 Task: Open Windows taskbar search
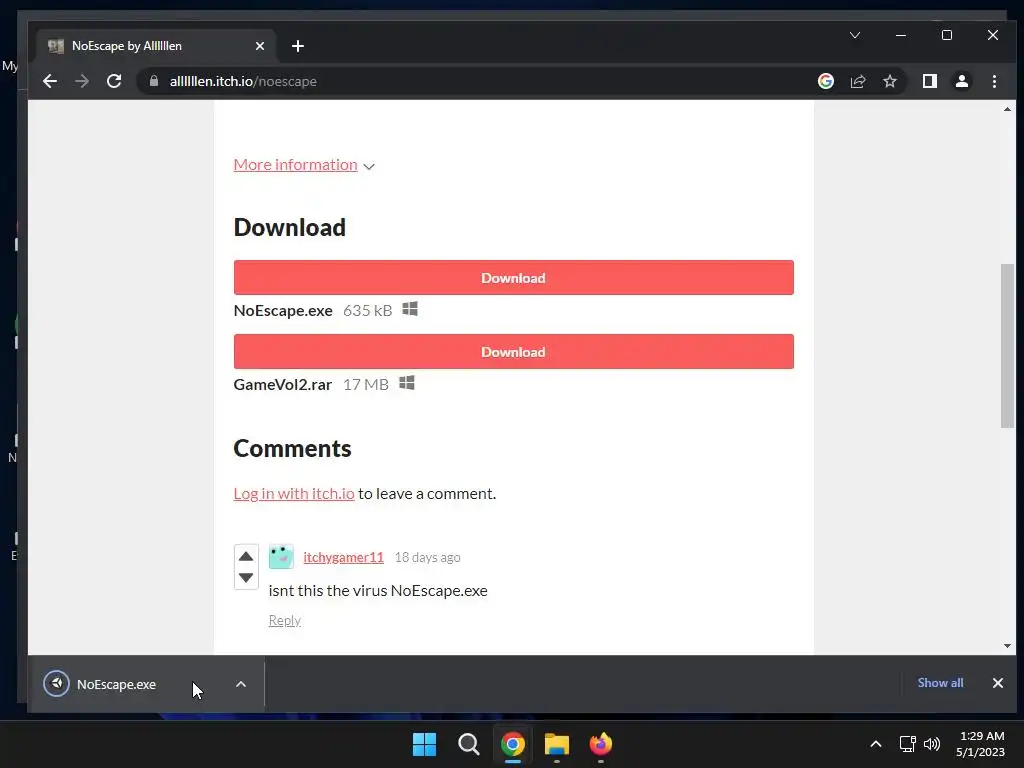[x=468, y=744]
